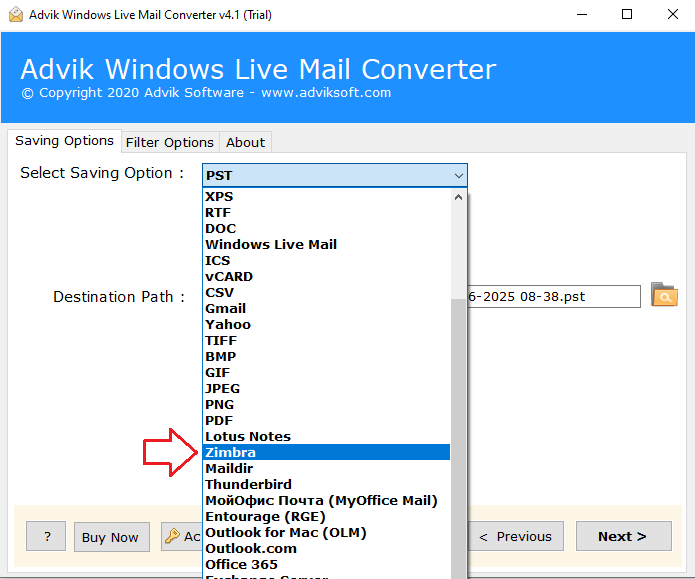695x579 pixels.
Task: Select GIF format option
Action: [326, 372]
